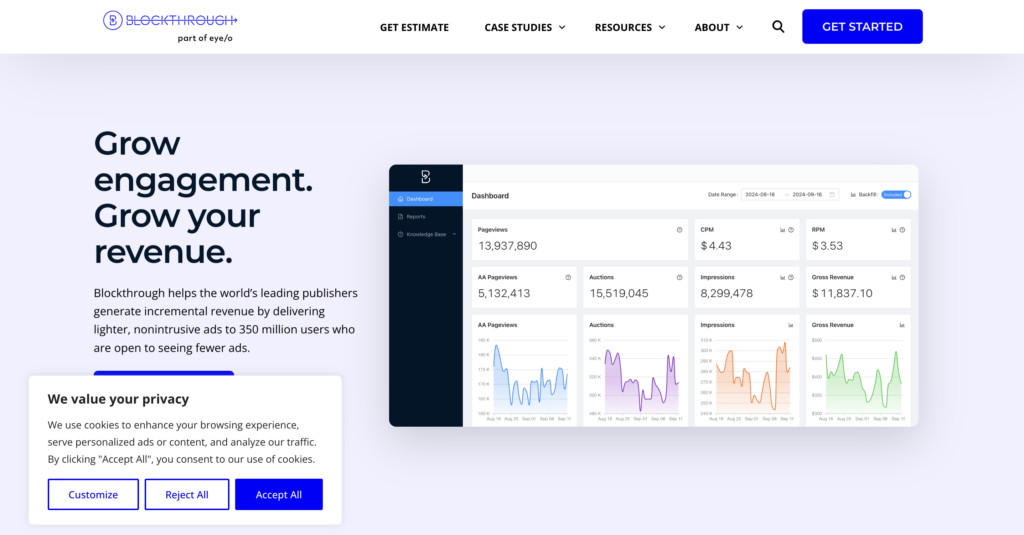The height and width of the screenshot is (535, 1024).
Task: Reject all cookies
Action: coord(187,494)
